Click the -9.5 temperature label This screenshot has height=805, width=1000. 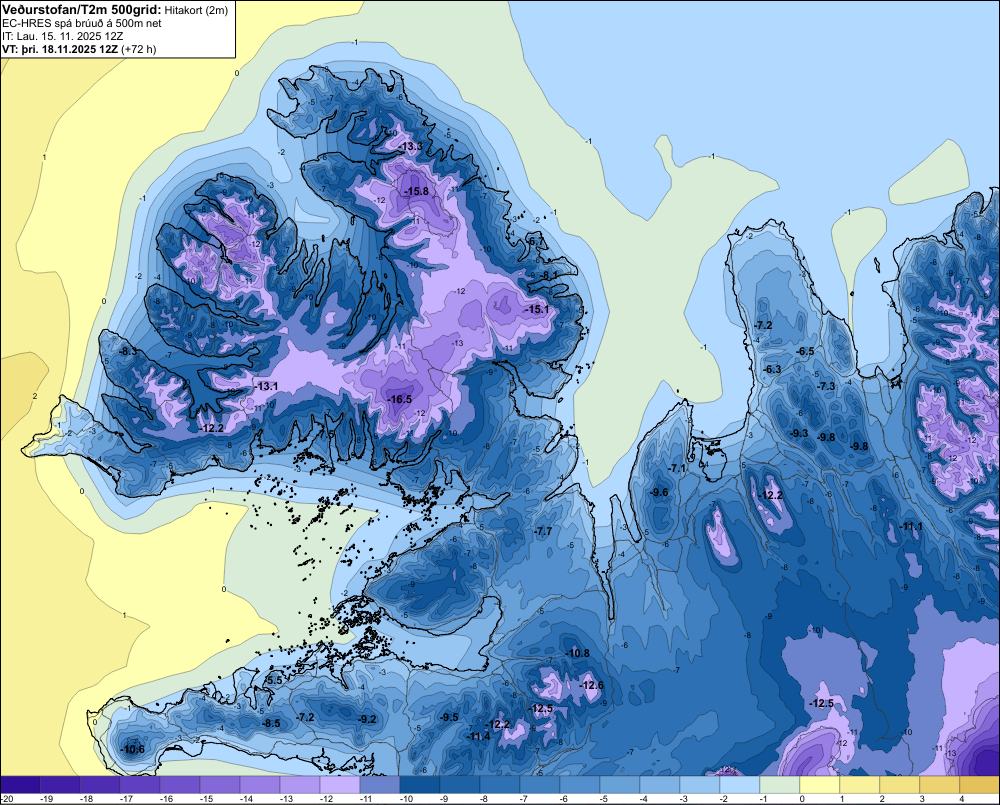click(x=449, y=718)
